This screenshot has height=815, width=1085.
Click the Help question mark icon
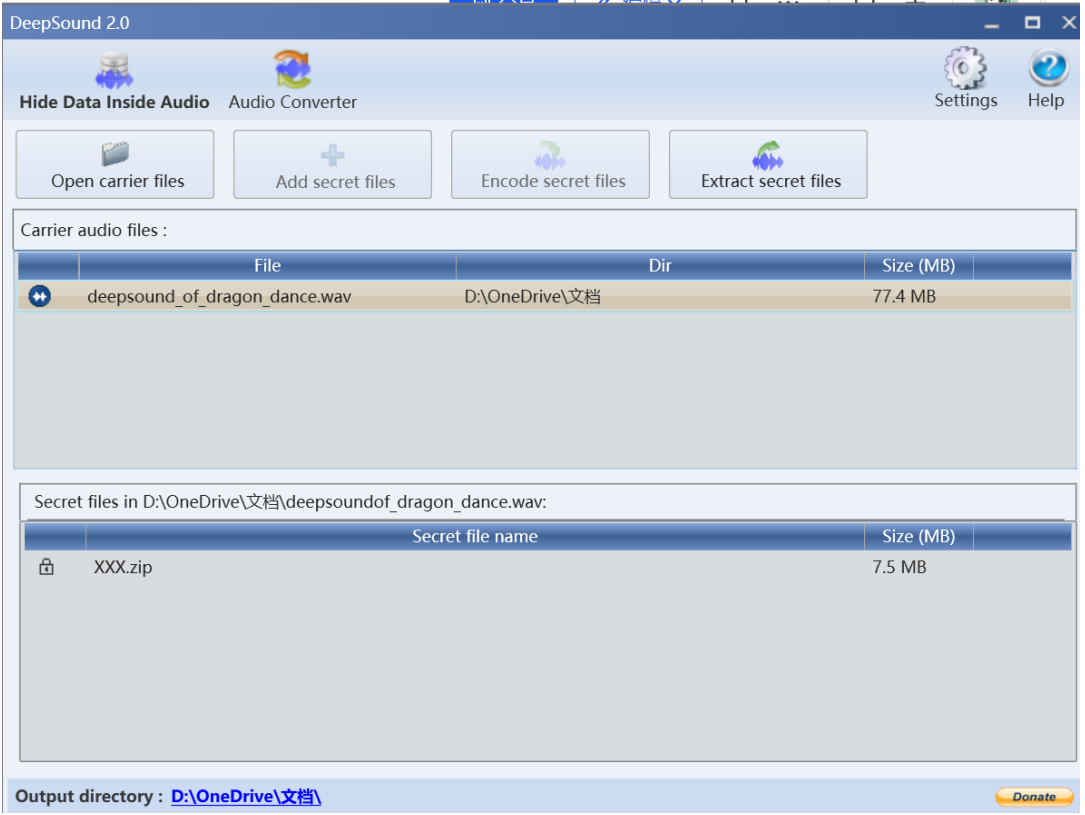(x=1048, y=68)
